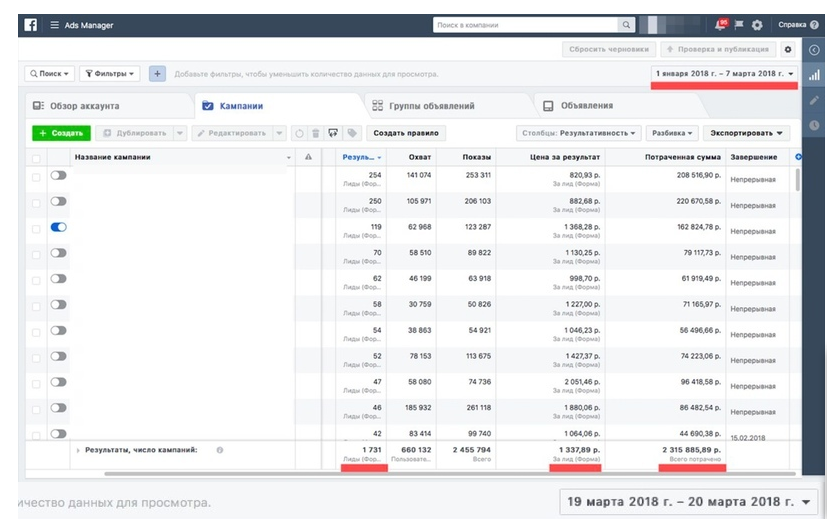Screen dimensions: 827x519
Task: Open settings gear in top bar
Action: [x=757, y=25]
